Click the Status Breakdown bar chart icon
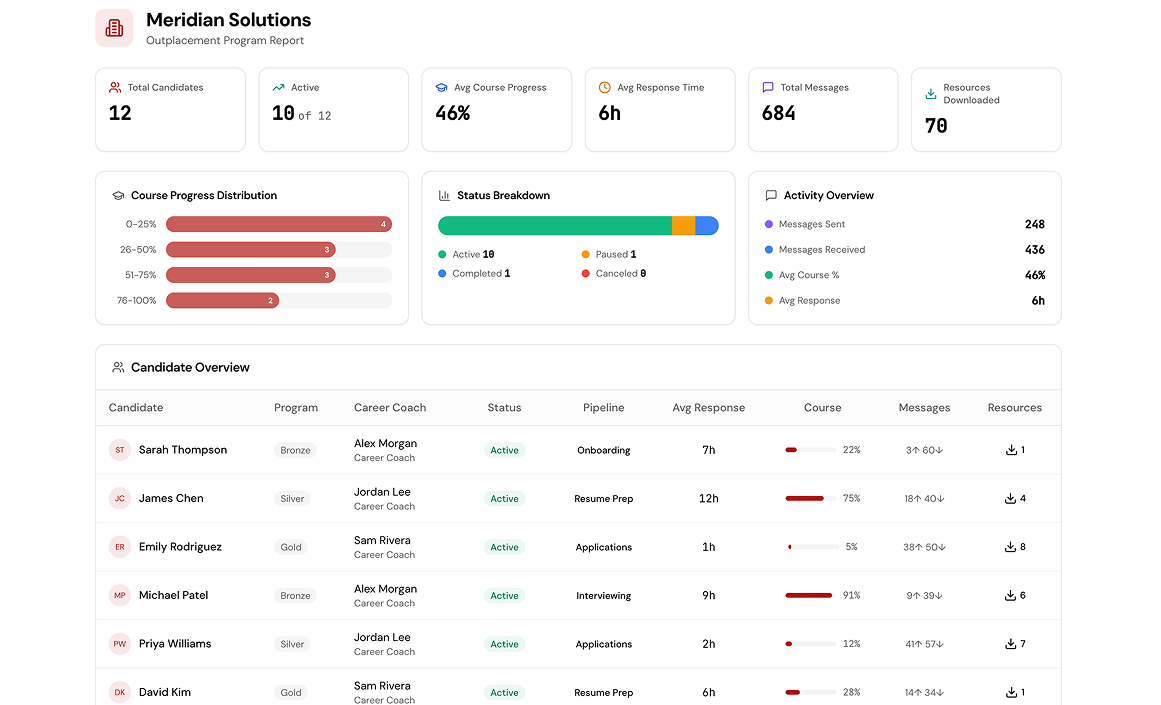The image size is (1161, 705). click(x=444, y=196)
